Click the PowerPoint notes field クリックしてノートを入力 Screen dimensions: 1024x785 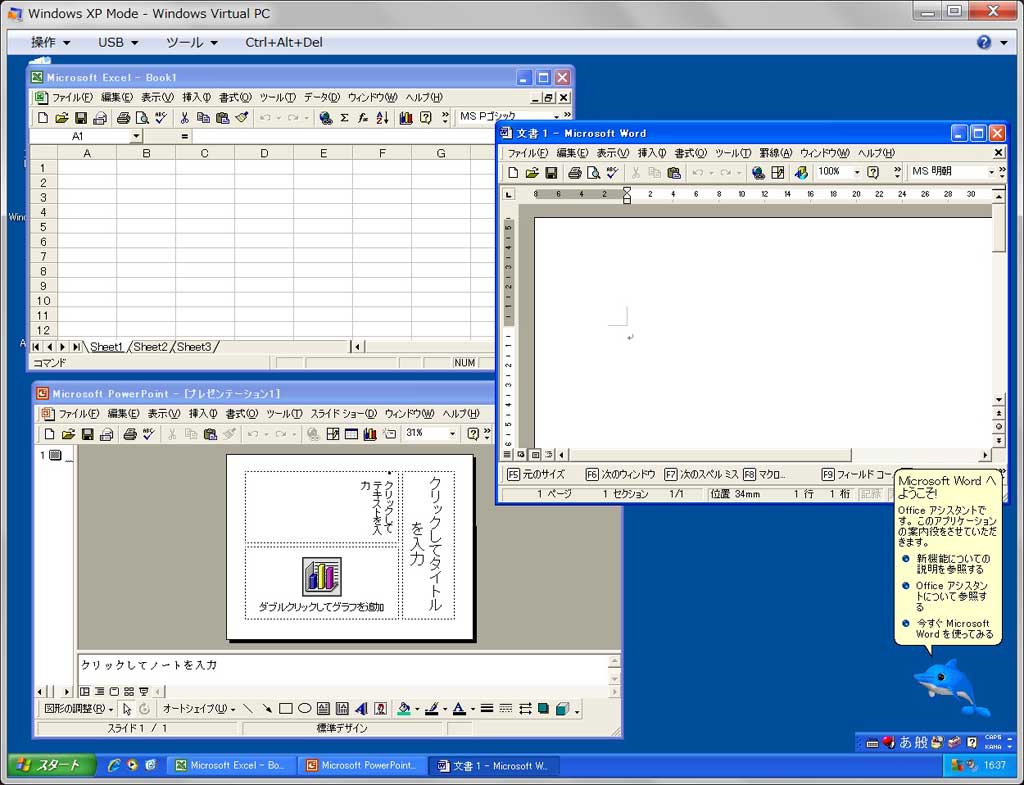click(x=344, y=669)
